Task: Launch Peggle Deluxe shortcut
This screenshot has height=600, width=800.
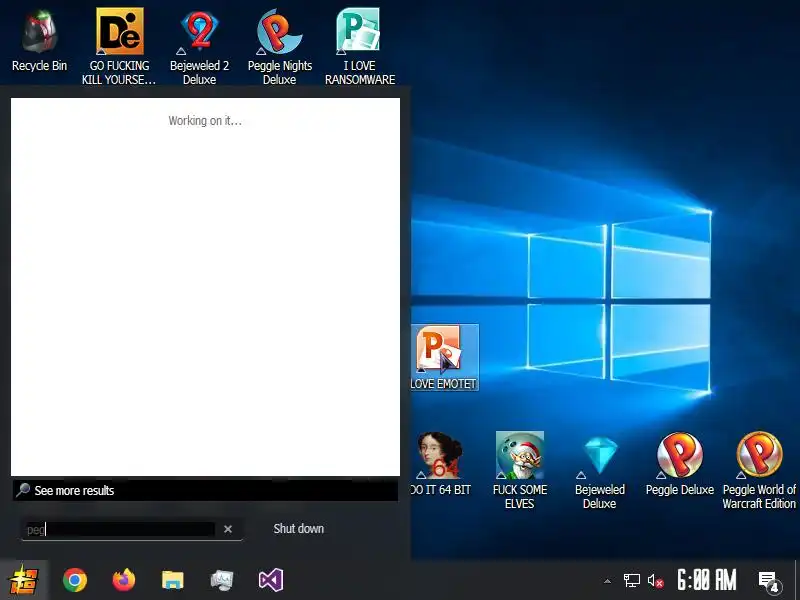Action: [x=680, y=464]
